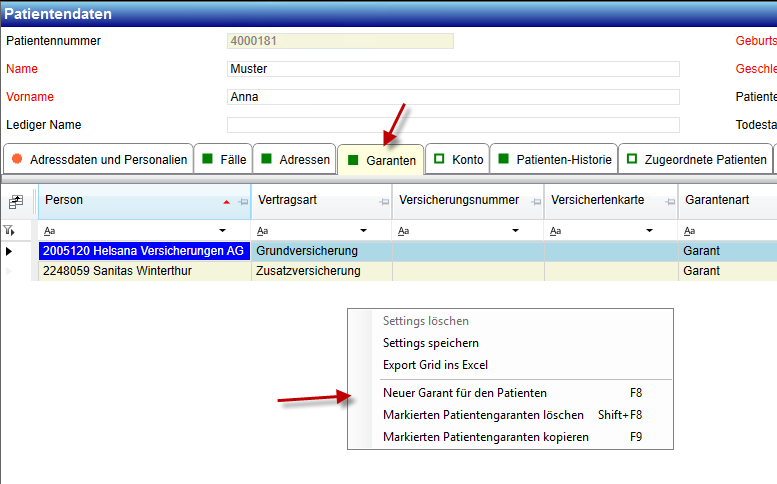
Task: Open the Patienten-Historie tab
Action: (554, 159)
